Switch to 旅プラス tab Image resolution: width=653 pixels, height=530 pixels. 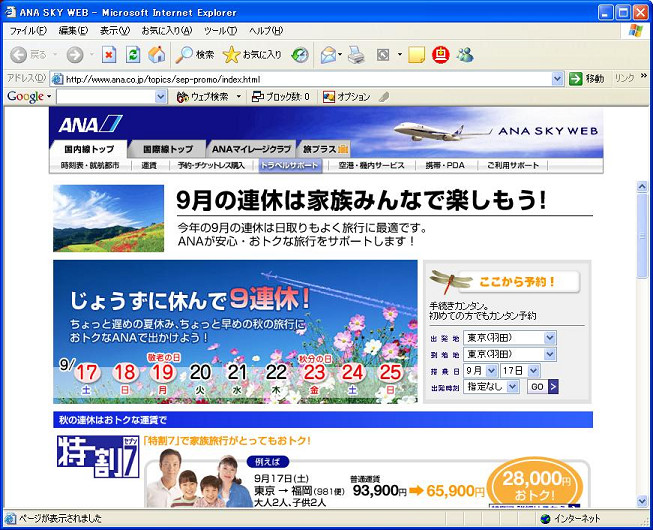click(x=325, y=149)
